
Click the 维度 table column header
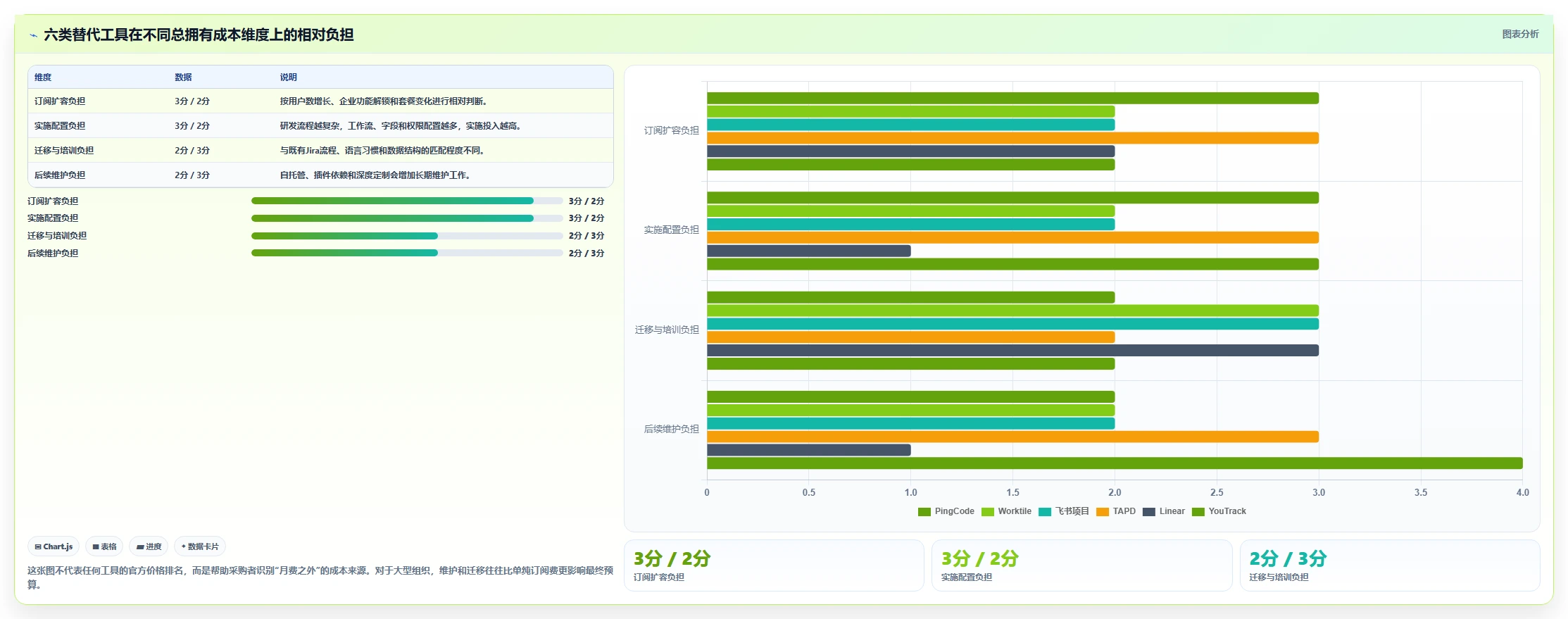tap(43, 77)
